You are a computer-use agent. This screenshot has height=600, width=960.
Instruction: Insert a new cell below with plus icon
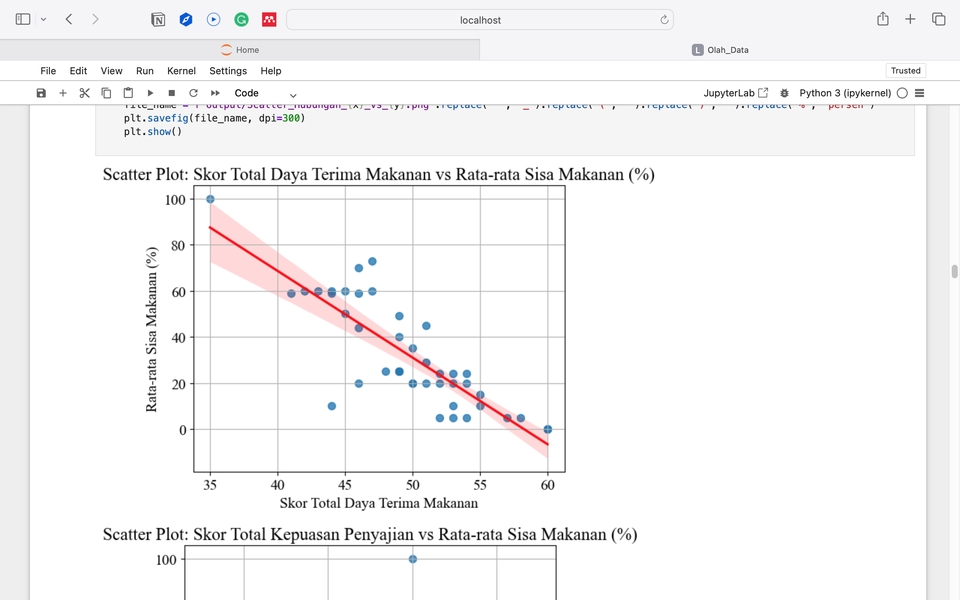point(63,93)
